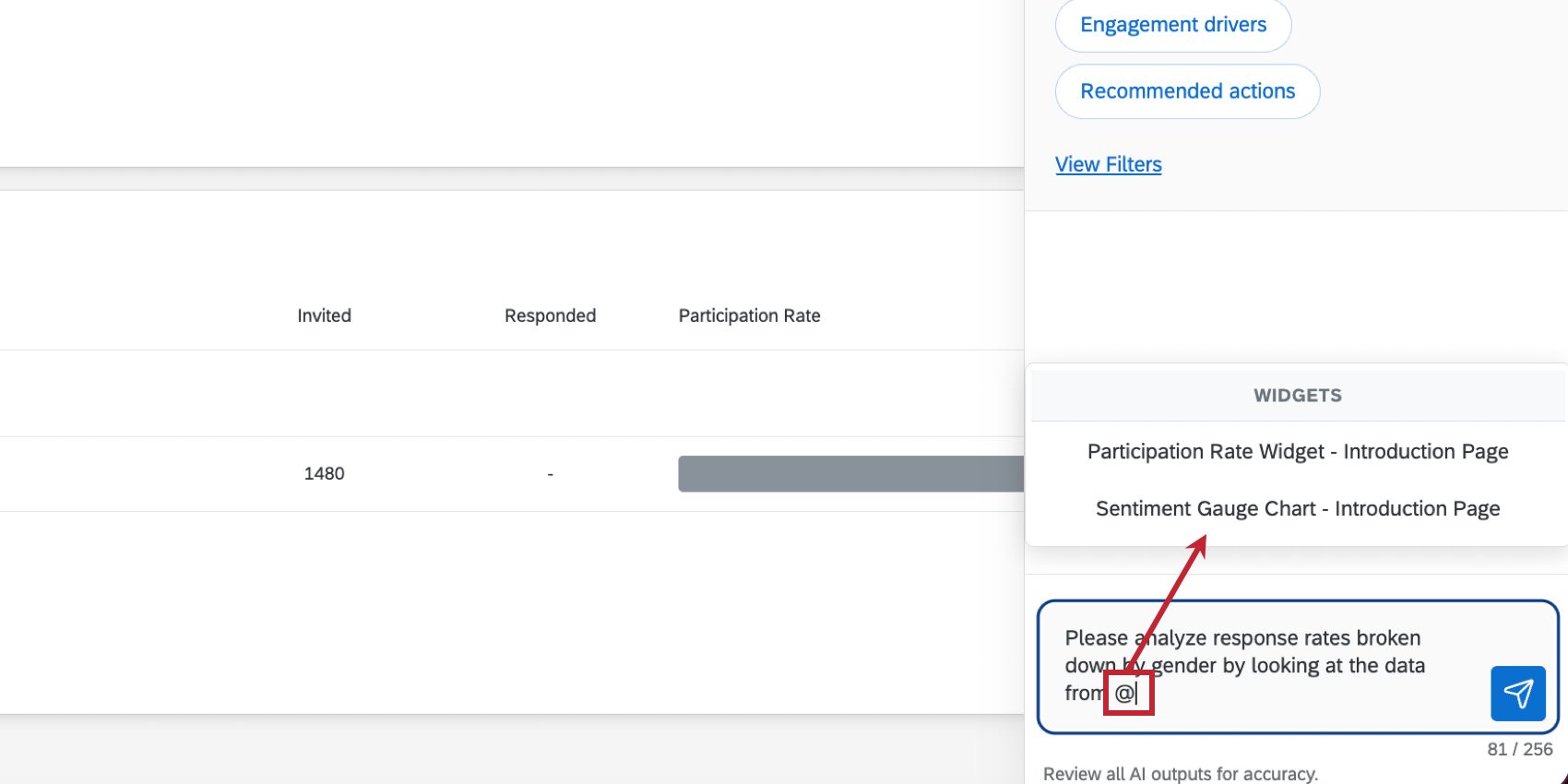
Task: Choose Participation Rate Widget - Introduction Page
Action: (1297, 452)
